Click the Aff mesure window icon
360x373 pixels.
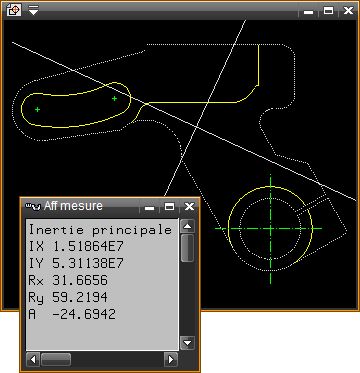click(34, 206)
